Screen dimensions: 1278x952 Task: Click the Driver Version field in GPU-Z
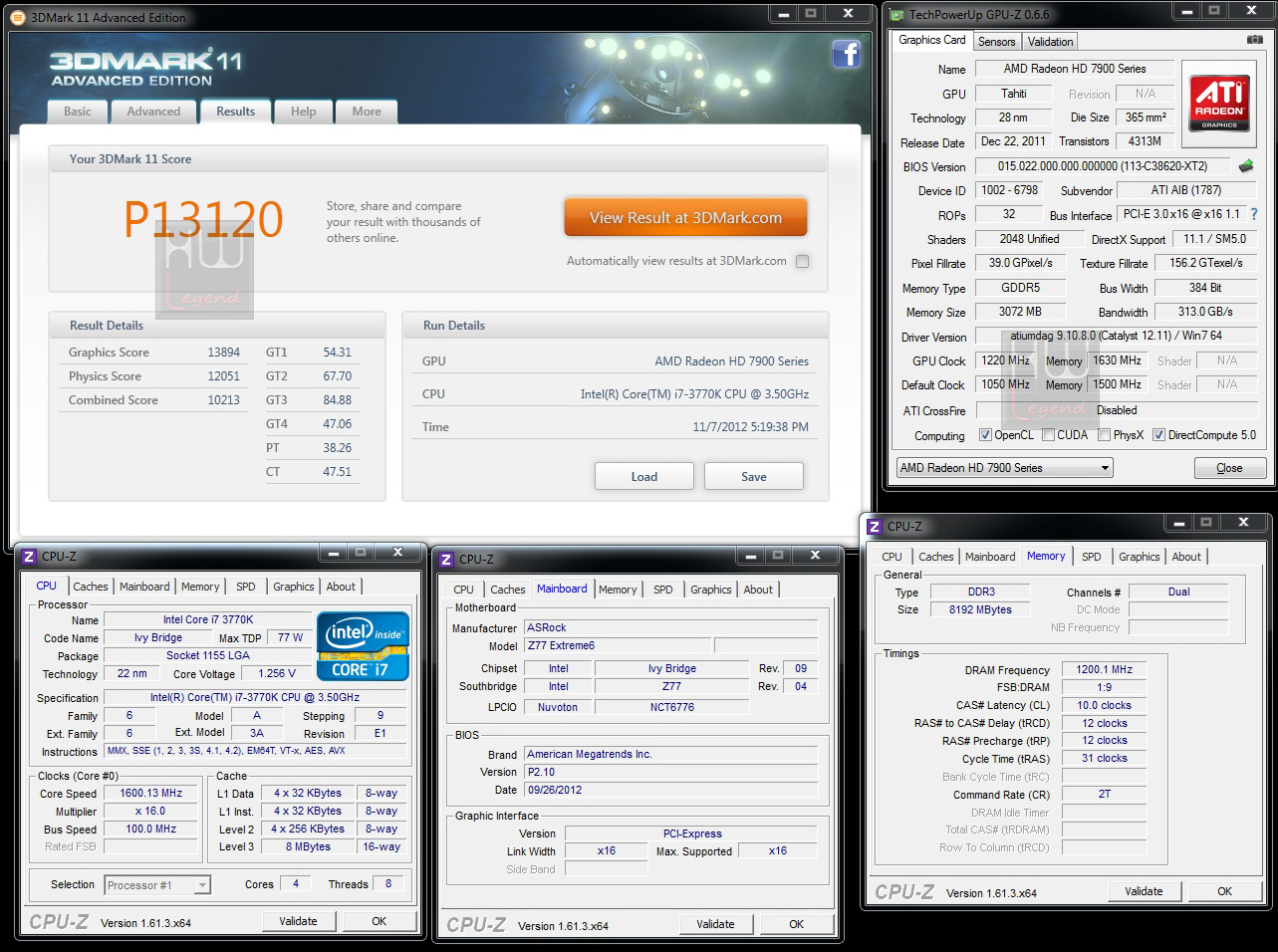coord(1116,336)
